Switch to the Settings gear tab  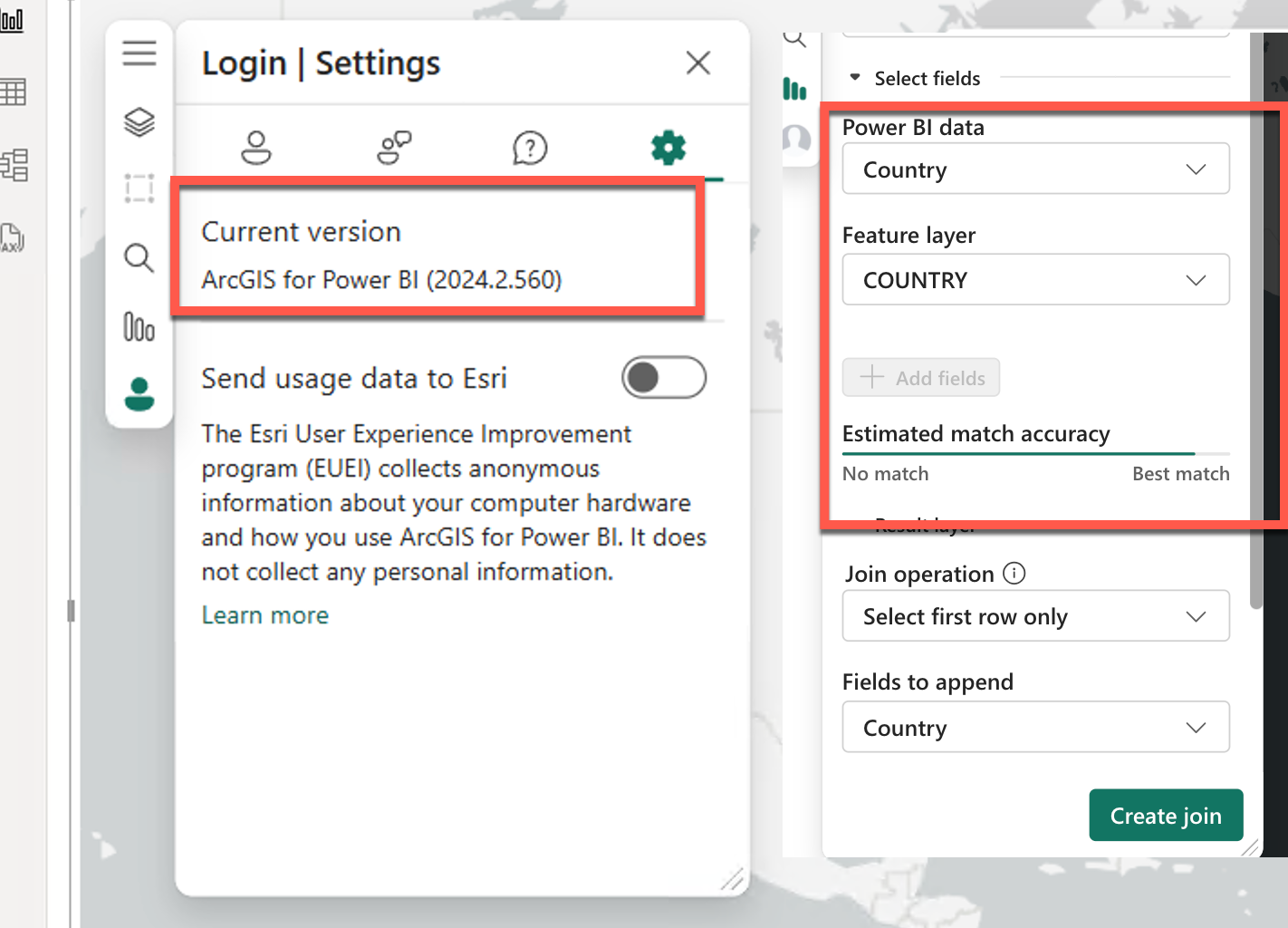coord(668,147)
